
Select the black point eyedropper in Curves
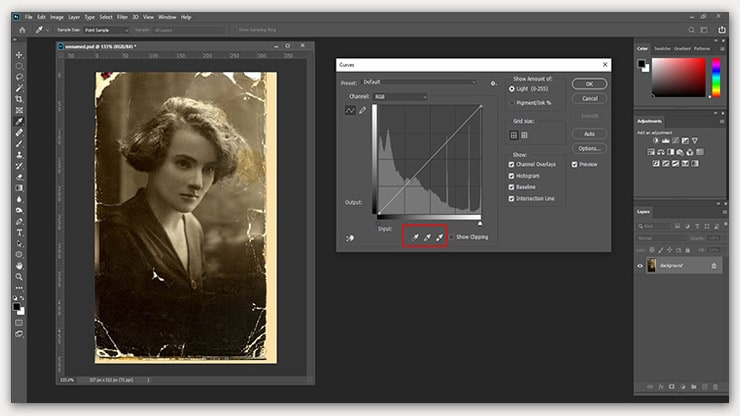click(x=414, y=238)
